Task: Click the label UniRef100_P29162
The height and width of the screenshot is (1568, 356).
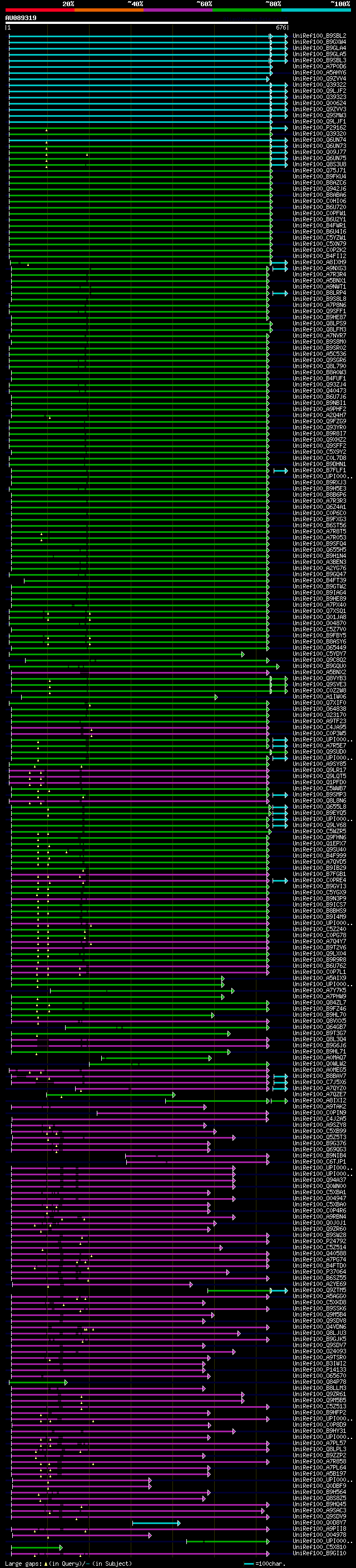Action: pyautogui.click(x=319, y=128)
